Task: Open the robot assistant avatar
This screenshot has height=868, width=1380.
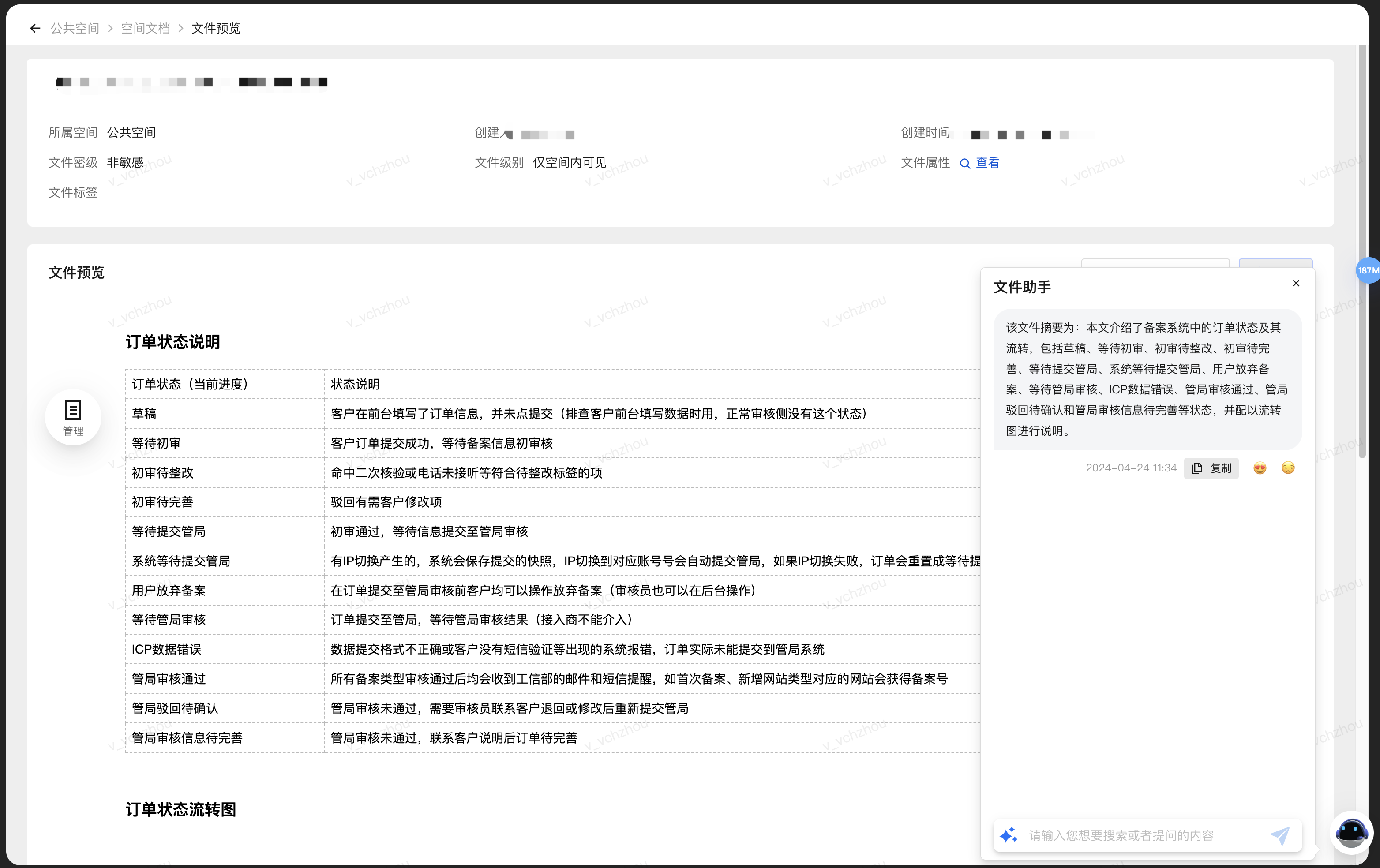Action: (1351, 832)
